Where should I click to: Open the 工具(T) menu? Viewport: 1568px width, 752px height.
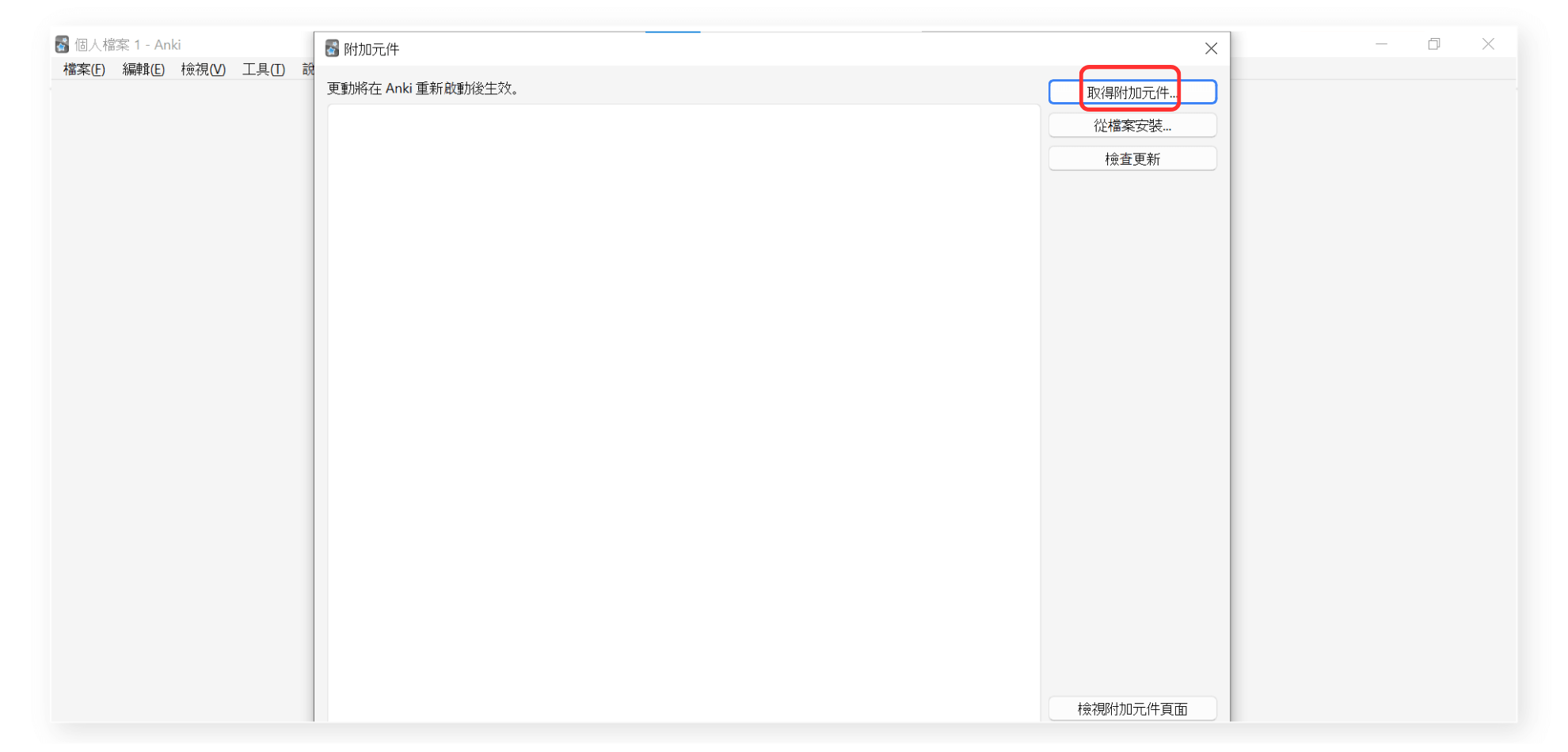coord(263,70)
